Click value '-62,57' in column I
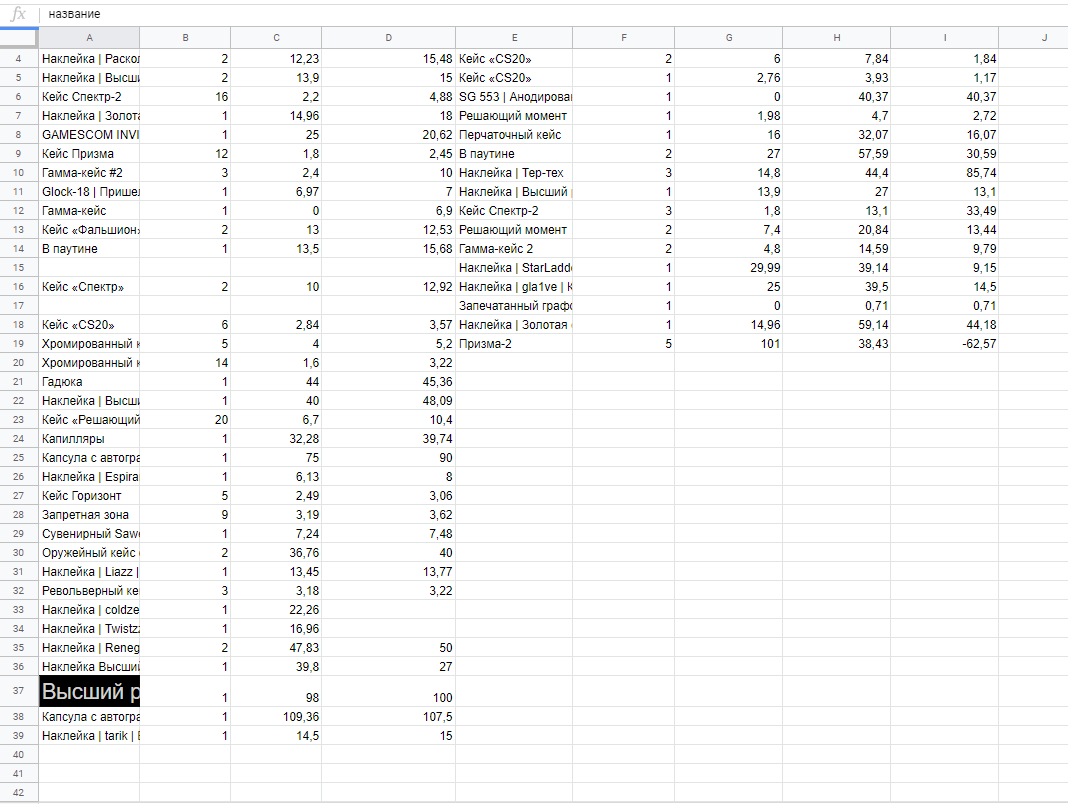1068x804 pixels. click(979, 344)
